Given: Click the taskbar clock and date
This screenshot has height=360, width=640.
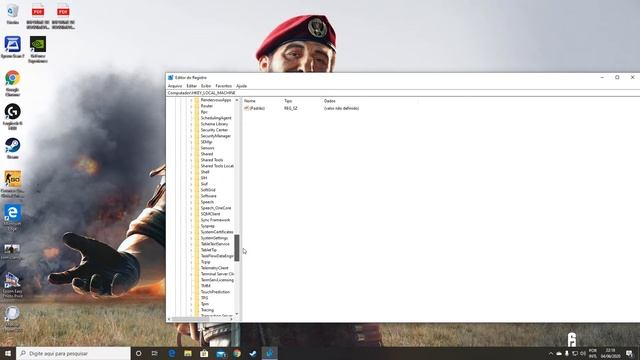Looking at the screenshot, I should pyautogui.click(x=611, y=353).
